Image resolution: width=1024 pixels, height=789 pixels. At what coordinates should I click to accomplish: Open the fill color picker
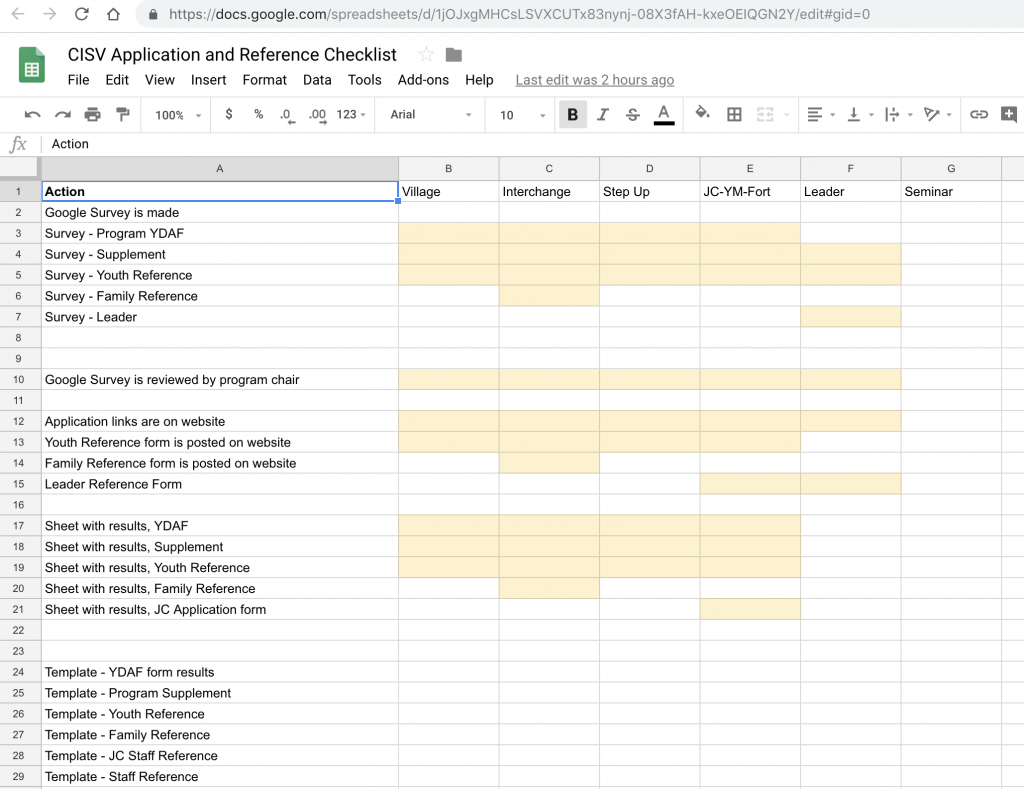coord(700,114)
